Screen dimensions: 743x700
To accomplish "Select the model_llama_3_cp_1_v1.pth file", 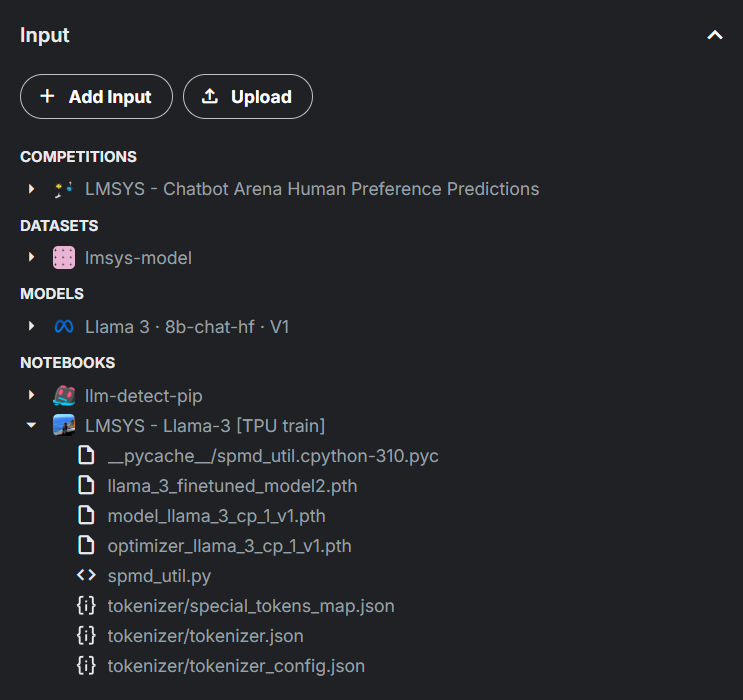I will click(217, 516).
